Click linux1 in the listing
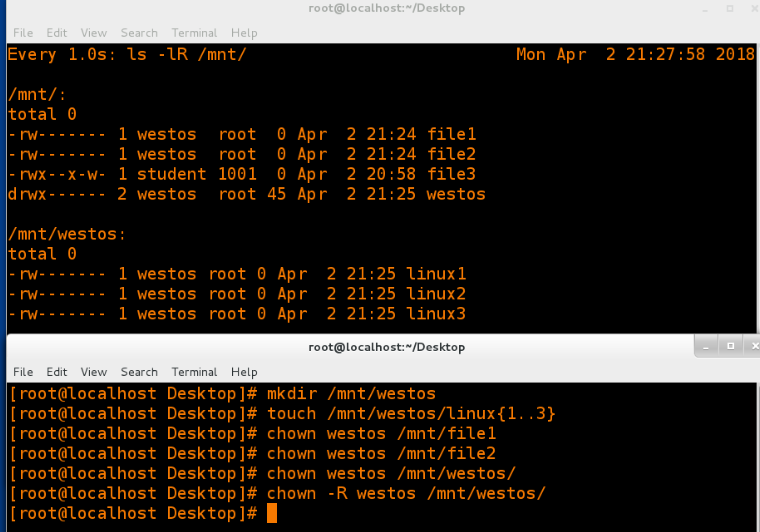 (x=436, y=274)
